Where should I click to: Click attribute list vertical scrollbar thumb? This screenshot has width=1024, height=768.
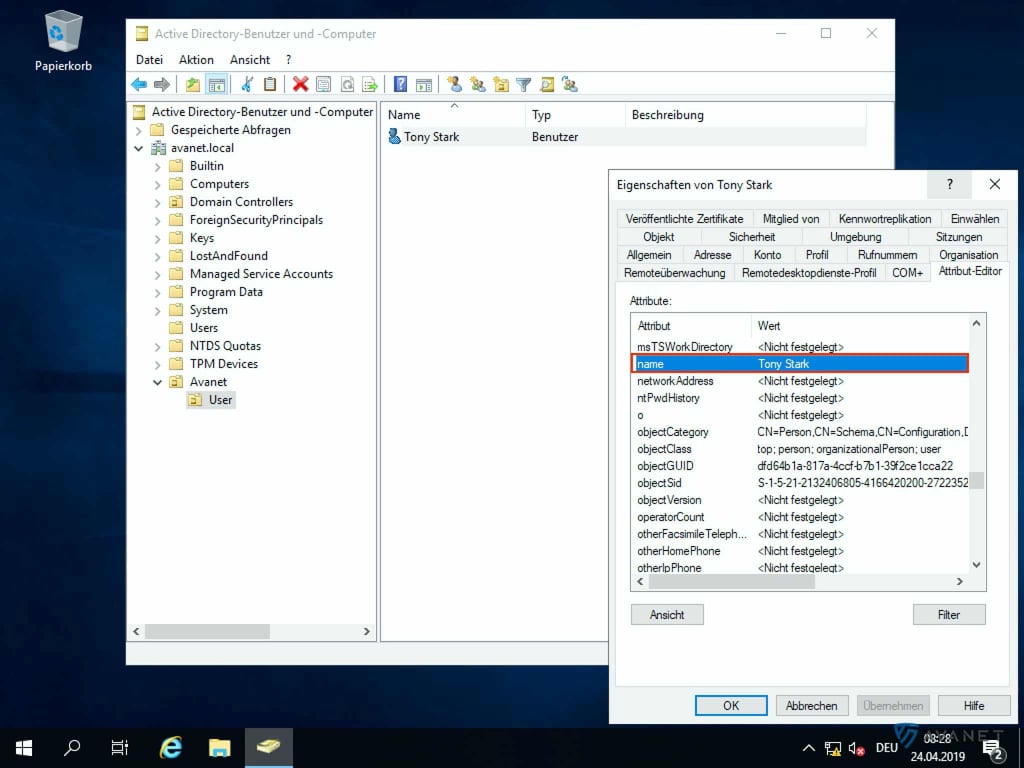976,480
